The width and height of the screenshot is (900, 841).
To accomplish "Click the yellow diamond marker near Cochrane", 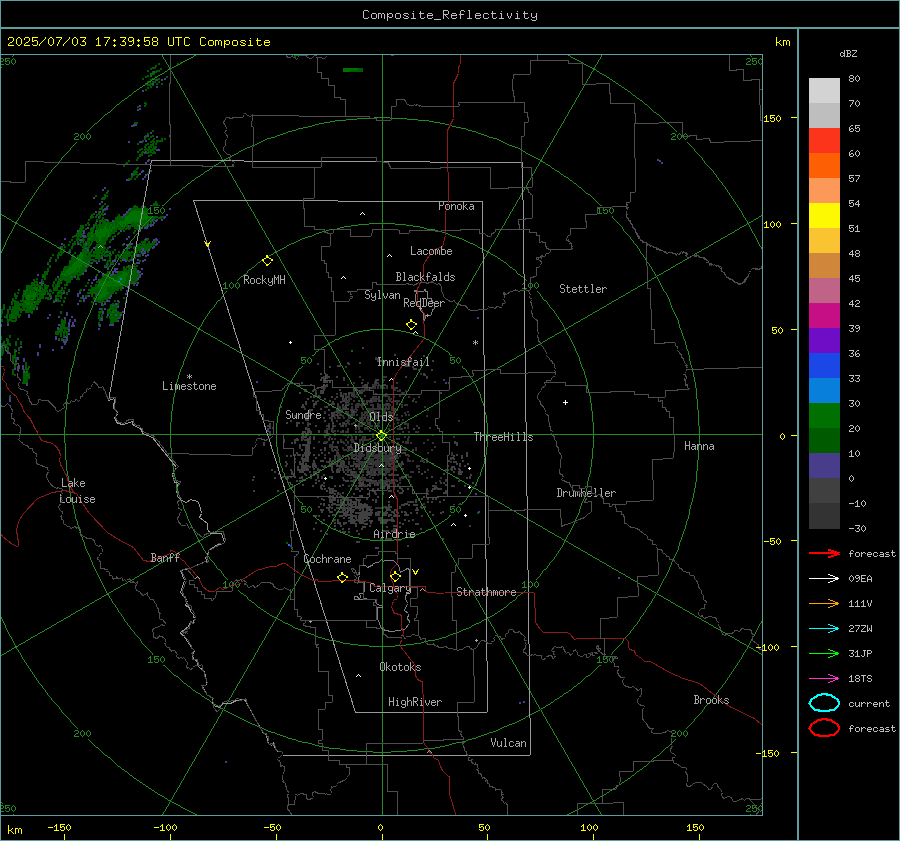I will [x=343, y=578].
